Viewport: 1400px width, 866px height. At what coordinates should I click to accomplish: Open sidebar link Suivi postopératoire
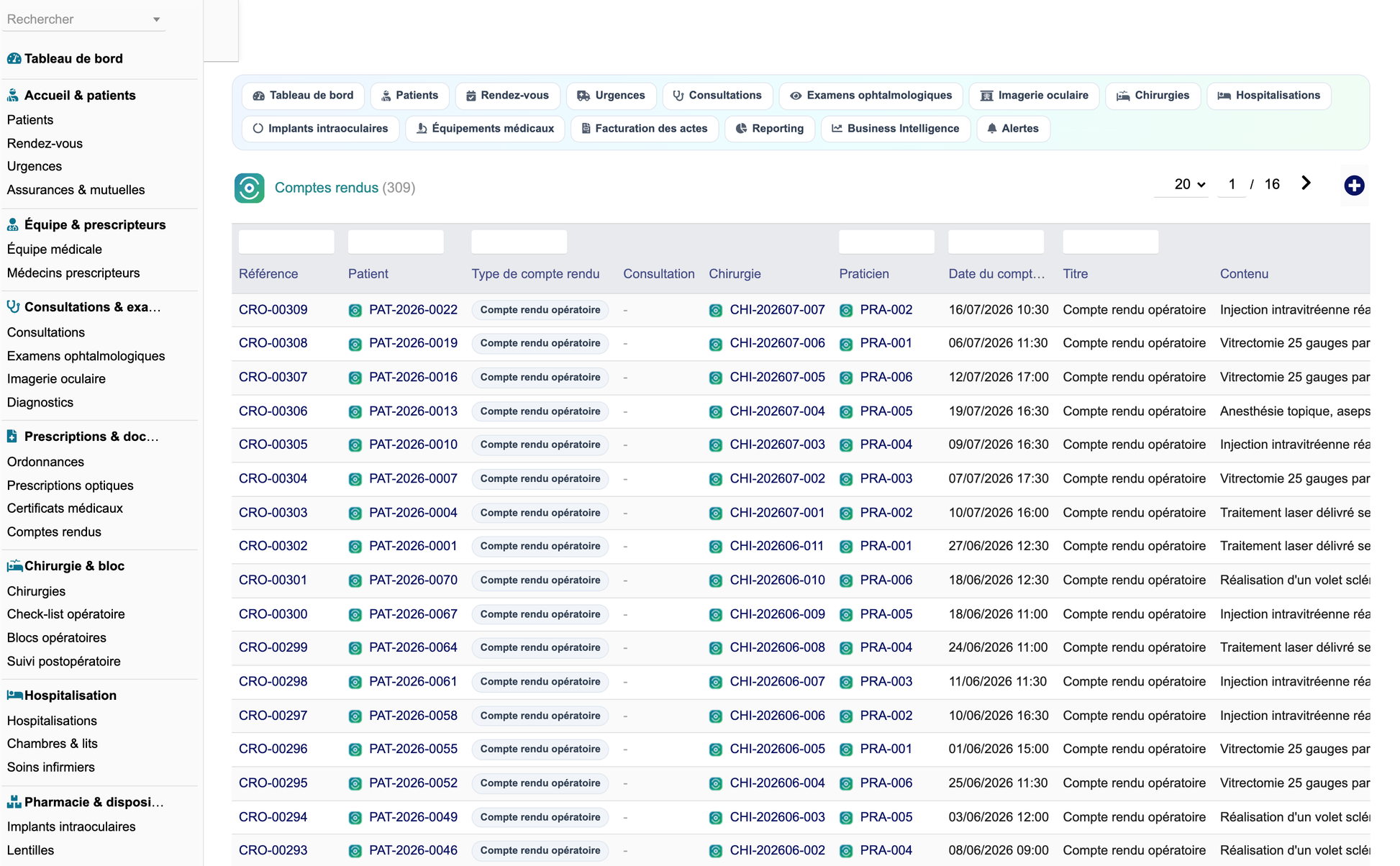(x=63, y=661)
